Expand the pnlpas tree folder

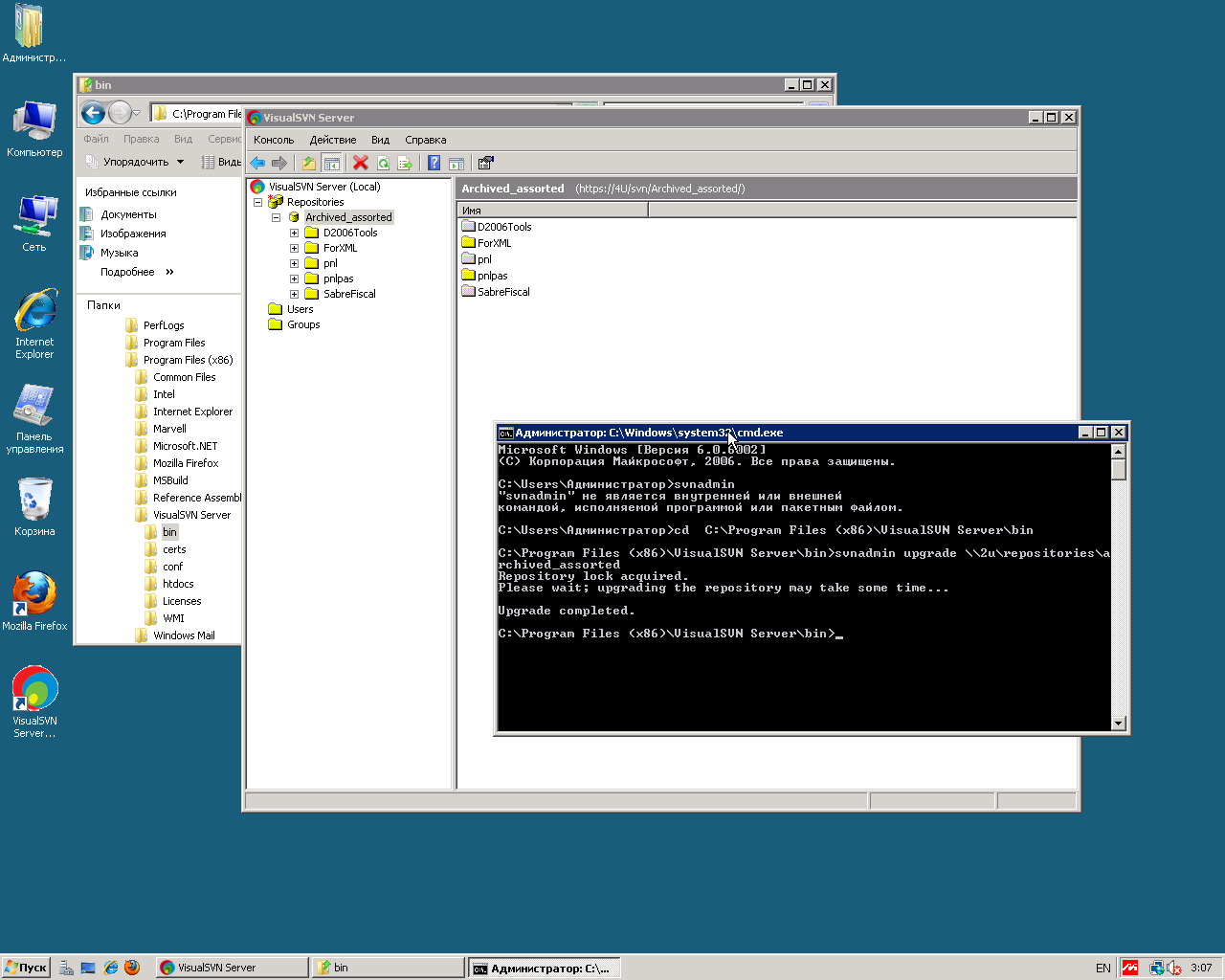295,278
